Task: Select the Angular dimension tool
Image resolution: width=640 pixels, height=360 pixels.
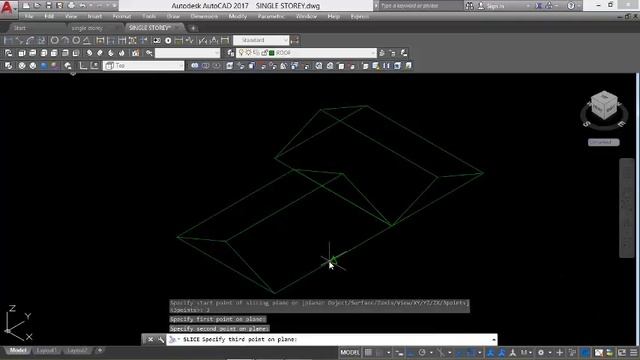Action: pos(87,40)
